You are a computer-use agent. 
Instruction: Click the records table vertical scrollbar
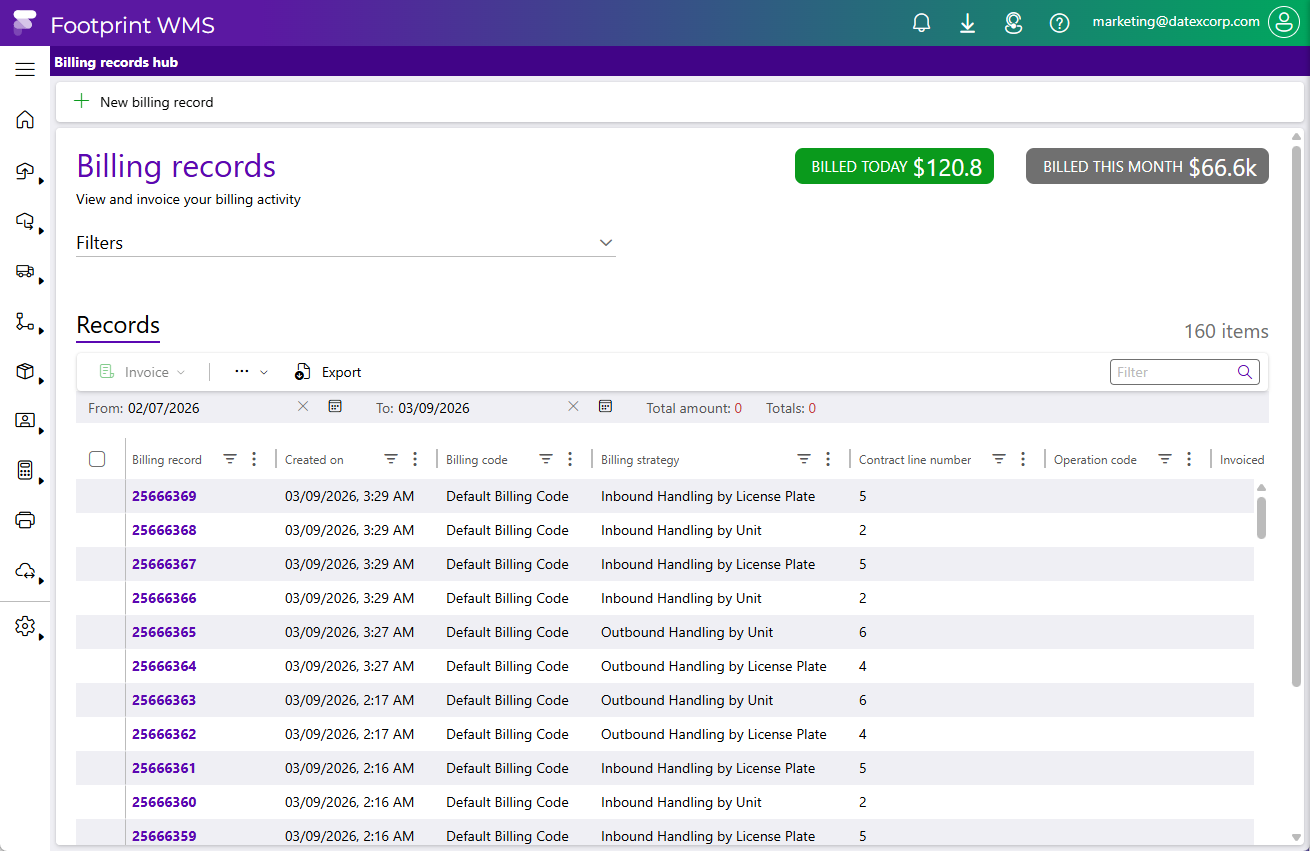click(x=1261, y=517)
